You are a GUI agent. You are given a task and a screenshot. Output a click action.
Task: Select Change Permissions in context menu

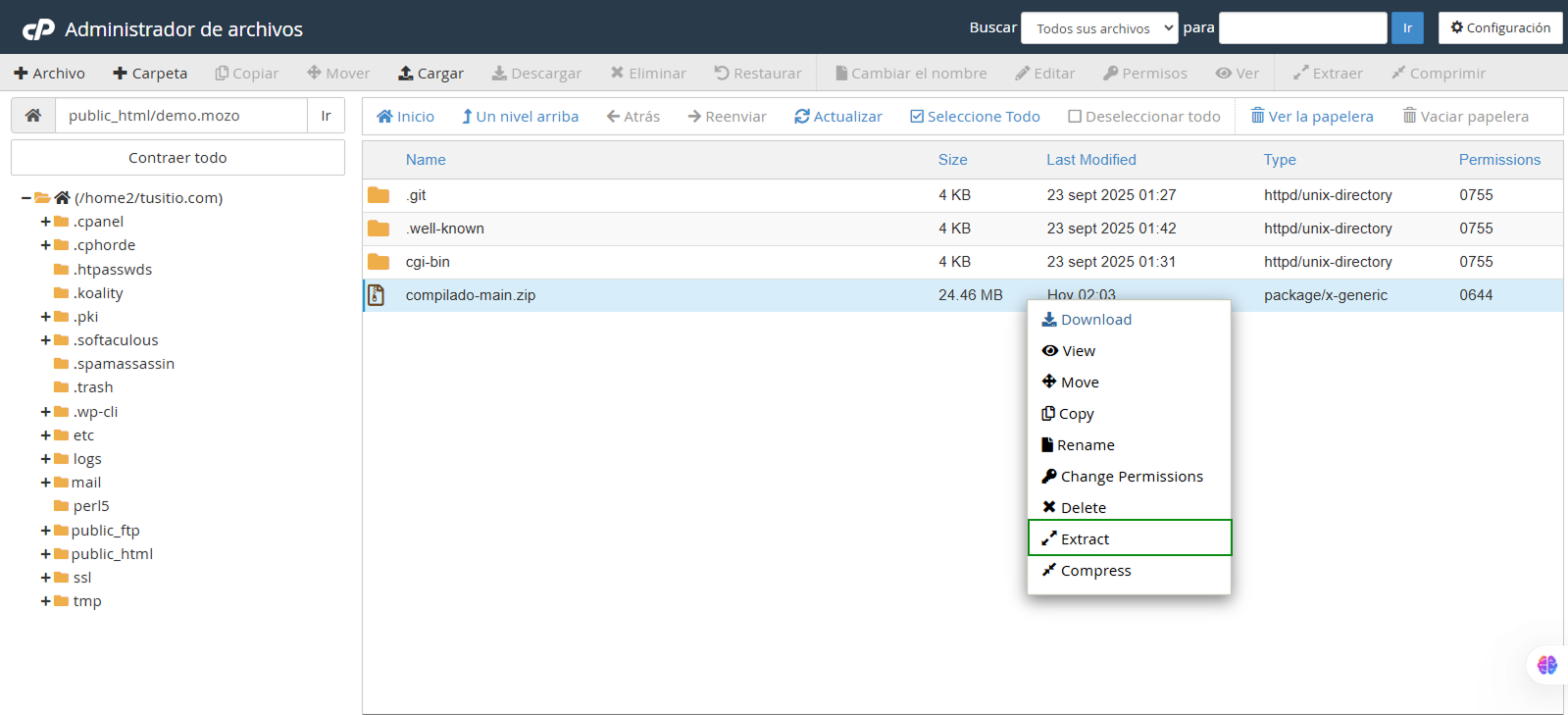click(x=1131, y=477)
